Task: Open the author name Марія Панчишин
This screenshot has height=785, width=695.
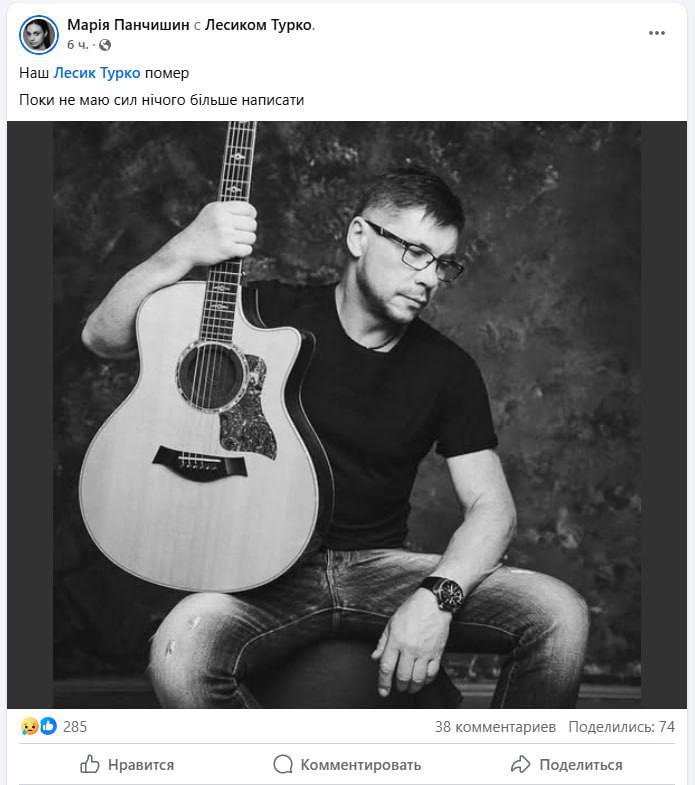Action: pos(128,25)
